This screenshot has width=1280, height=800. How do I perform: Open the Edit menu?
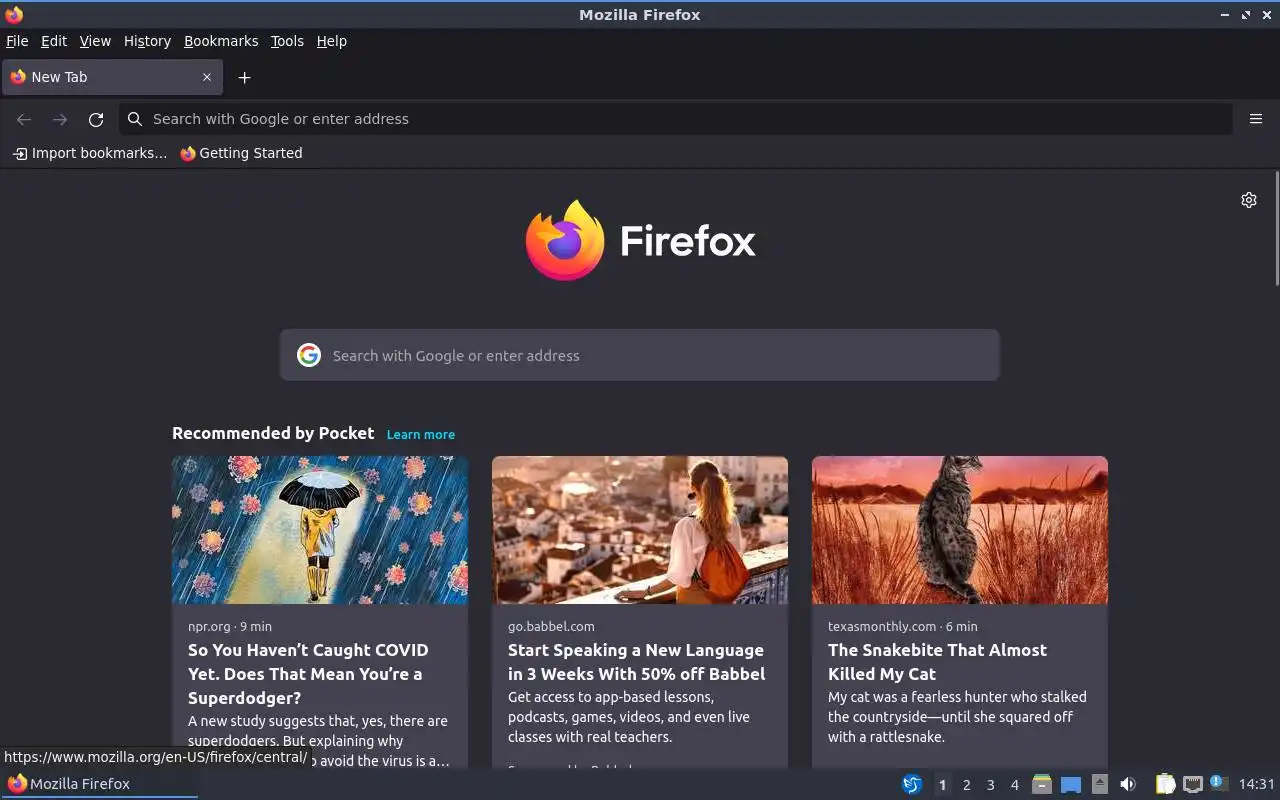[x=54, y=41]
